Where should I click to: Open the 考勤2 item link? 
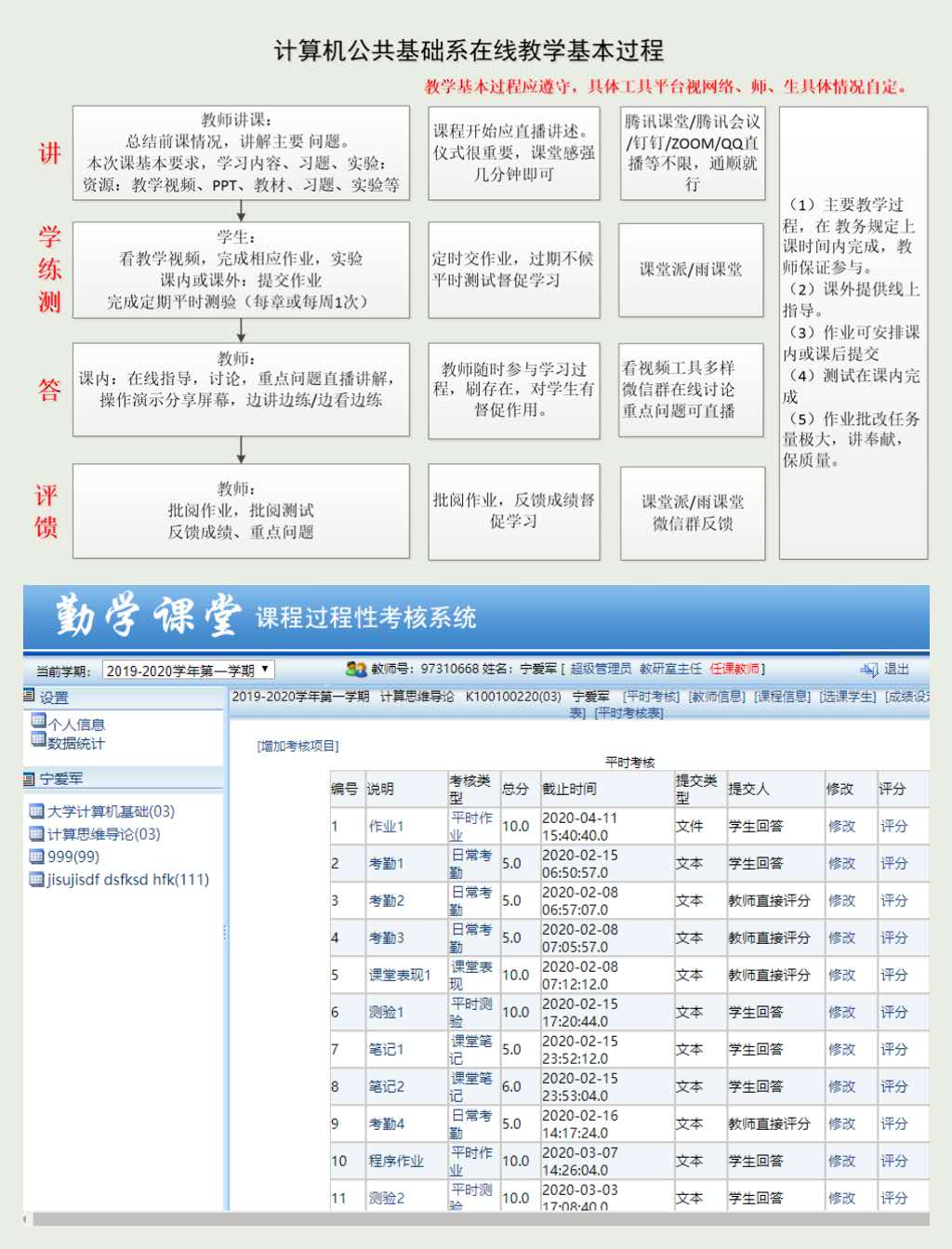tap(386, 900)
